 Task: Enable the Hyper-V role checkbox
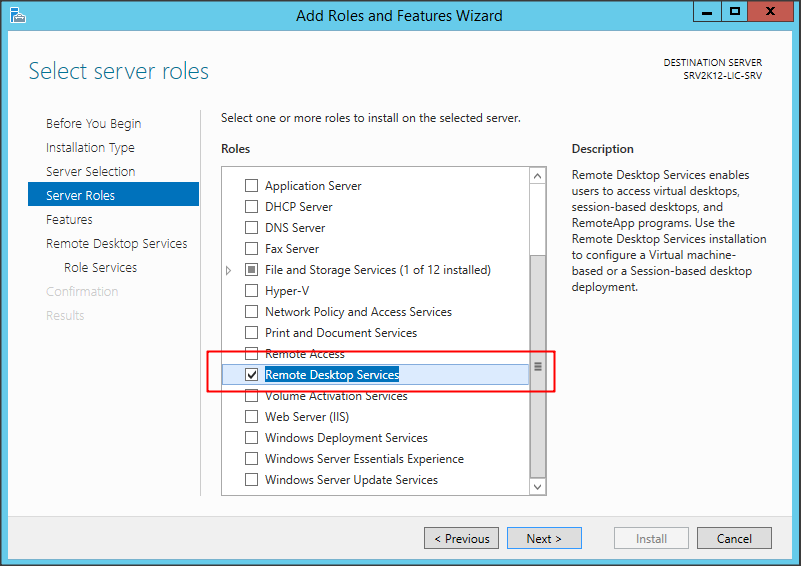pos(252,291)
